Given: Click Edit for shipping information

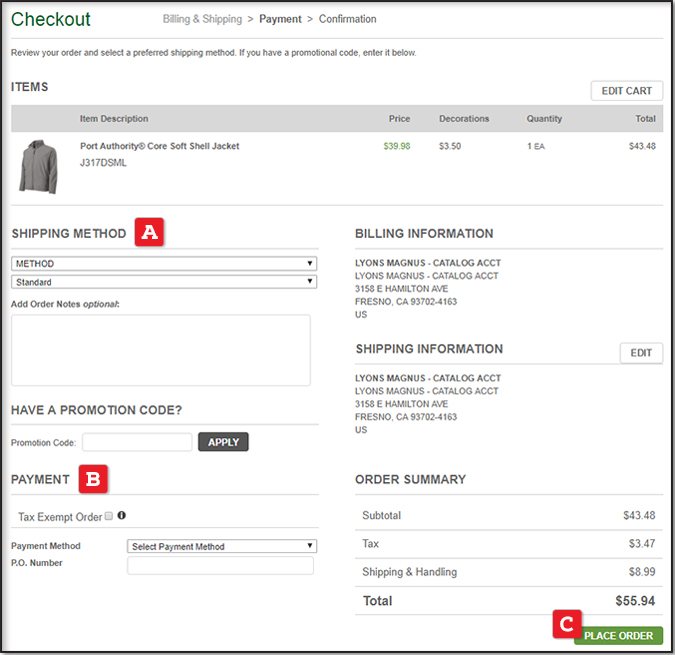Looking at the screenshot, I should click(641, 353).
